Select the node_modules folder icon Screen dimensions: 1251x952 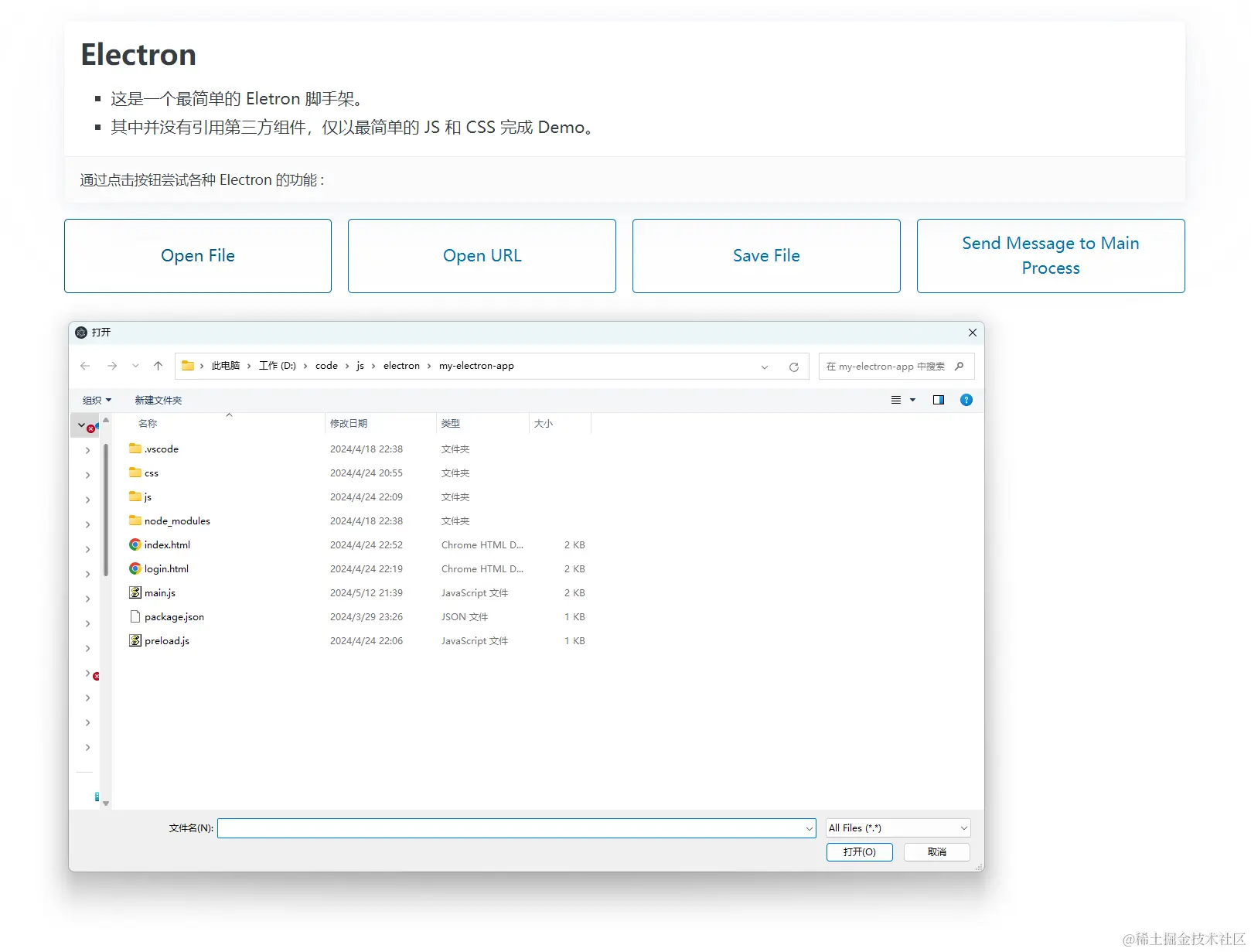click(x=135, y=520)
